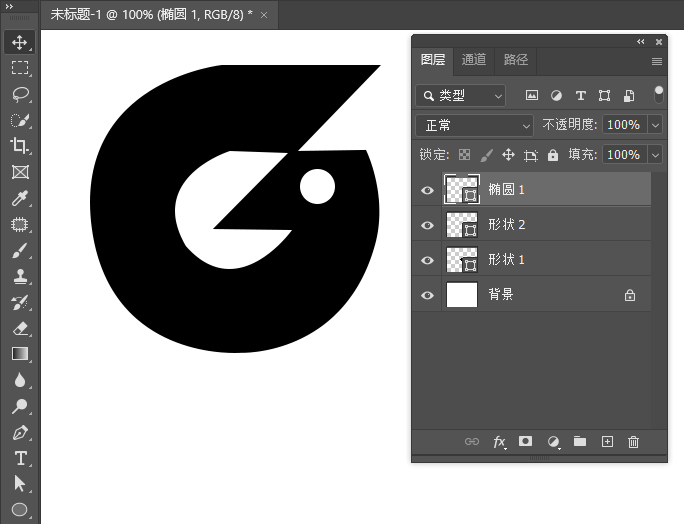Create a new layer
This screenshot has width=684, height=524.
click(607, 442)
